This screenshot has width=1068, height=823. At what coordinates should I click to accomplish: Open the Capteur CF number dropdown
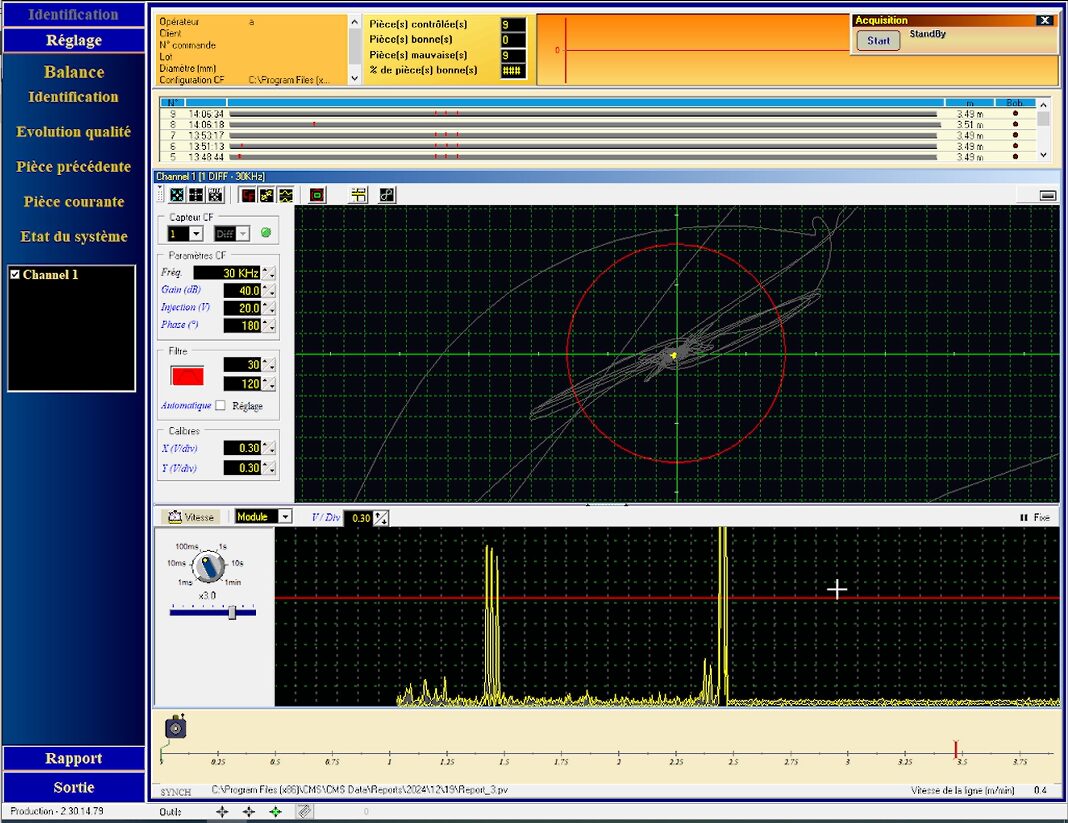pos(195,233)
